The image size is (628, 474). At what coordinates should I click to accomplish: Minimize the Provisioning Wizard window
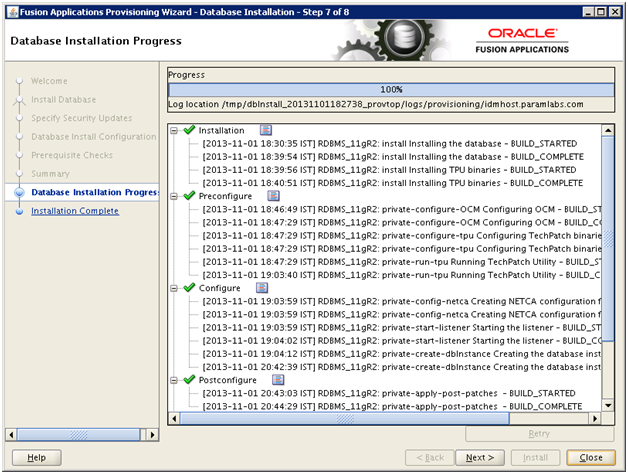click(x=588, y=12)
